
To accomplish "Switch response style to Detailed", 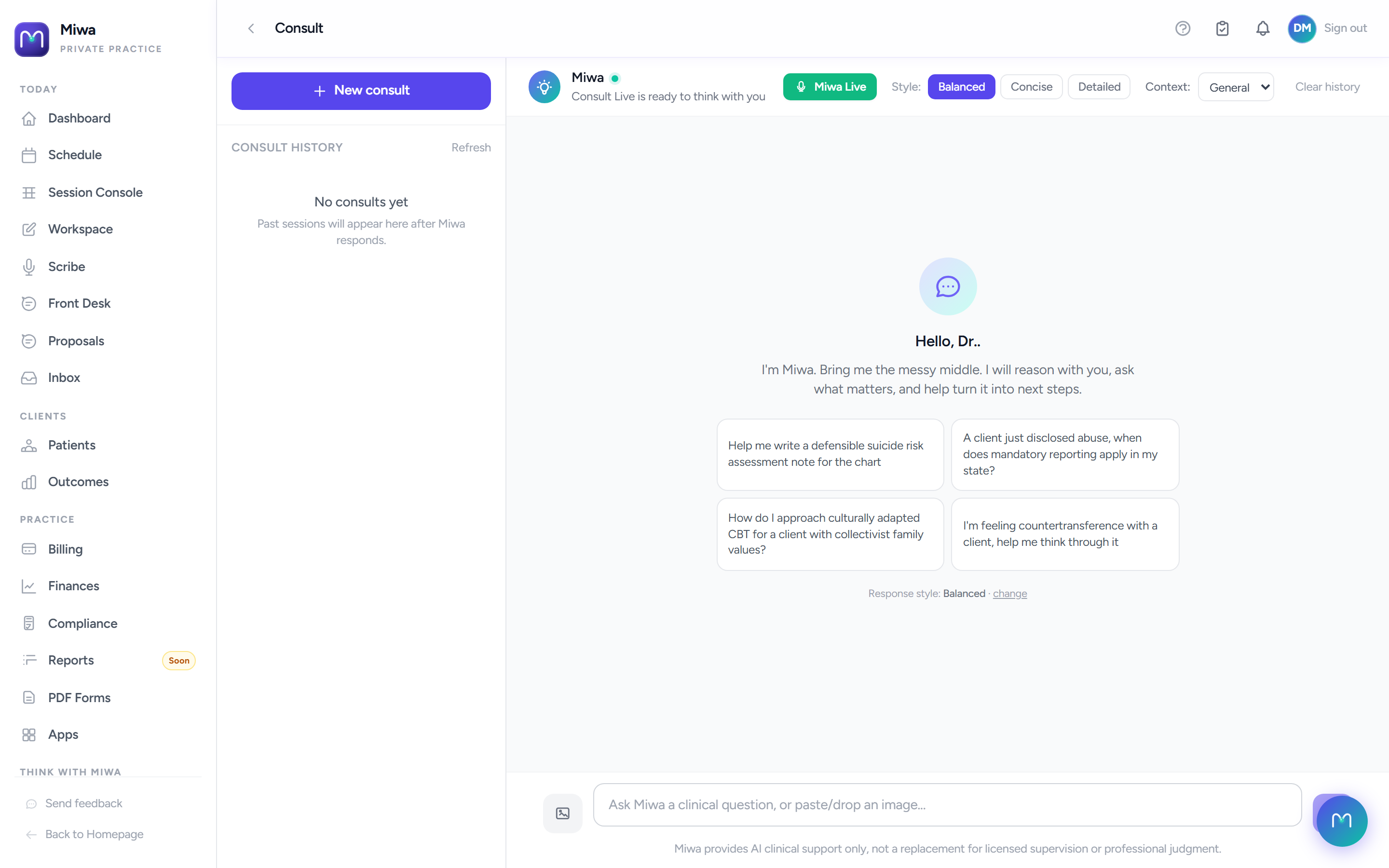I will click(x=1099, y=87).
